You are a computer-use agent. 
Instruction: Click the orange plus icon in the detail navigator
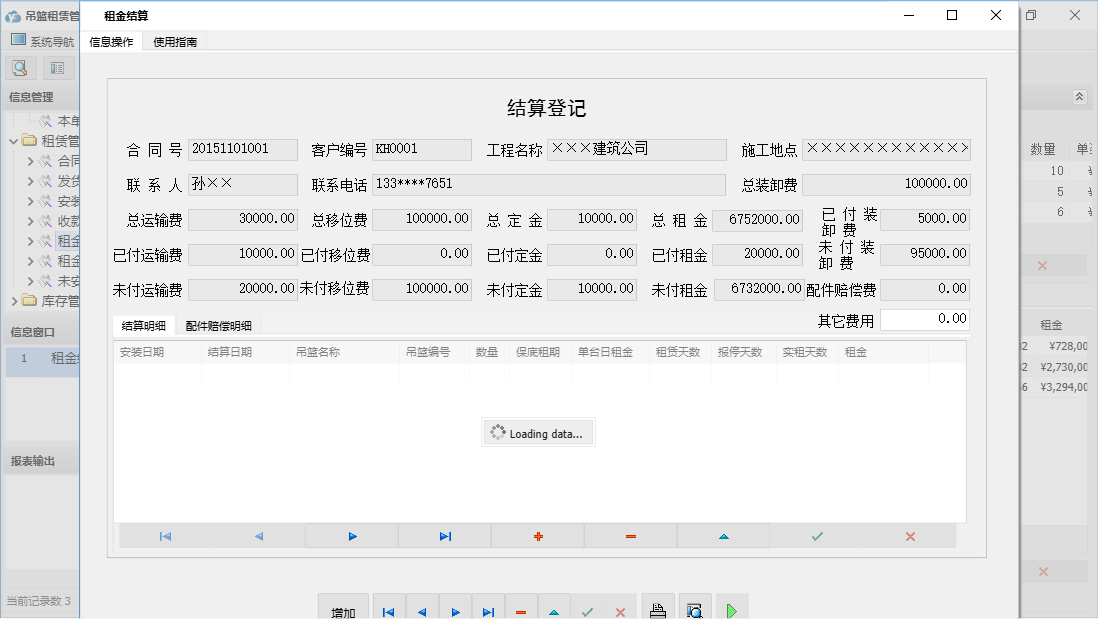(537, 536)
